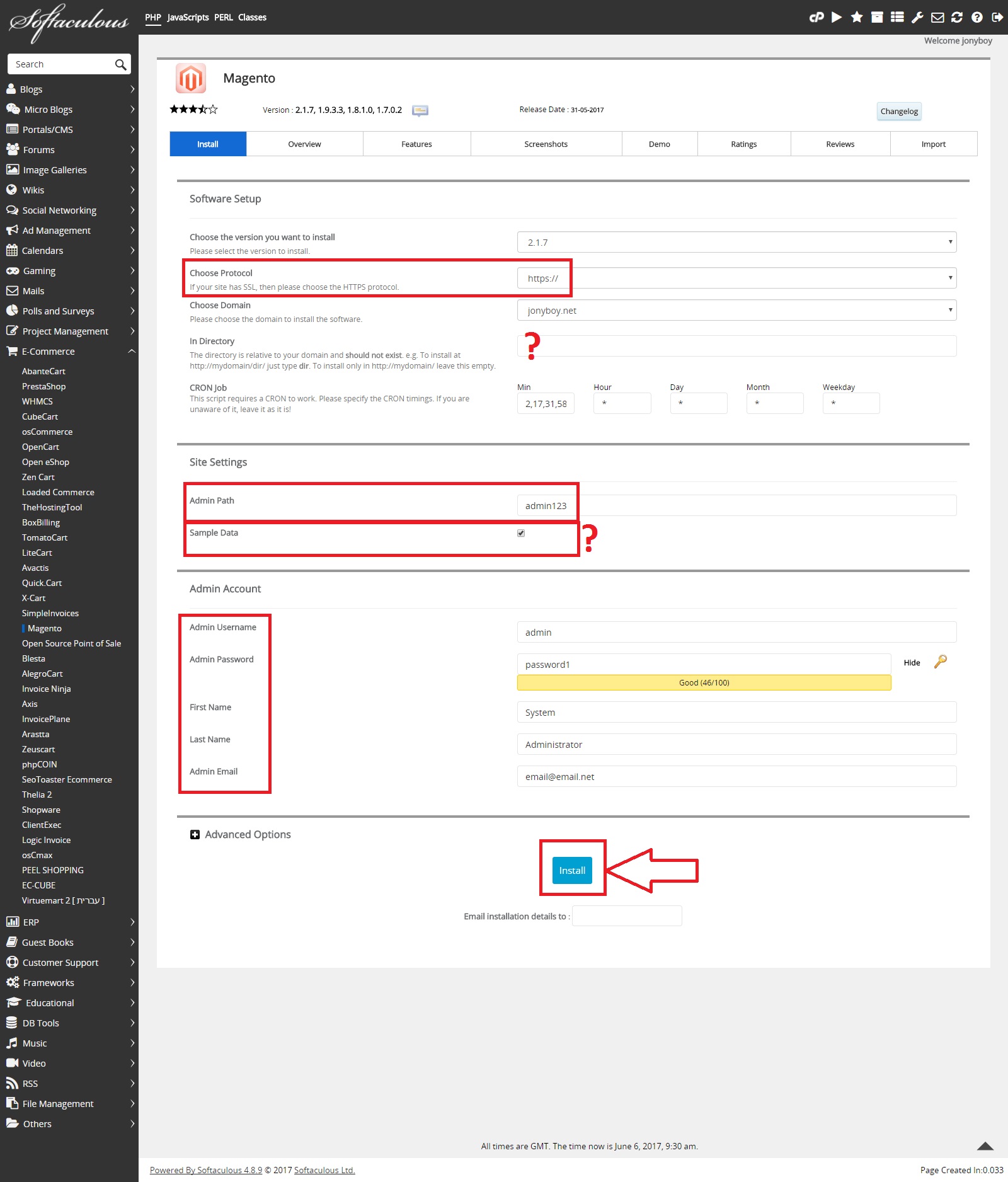The width and height of the screenshot is (1008, 1182).
Task: Switch to the Overview tab
Action: point(304,144)
